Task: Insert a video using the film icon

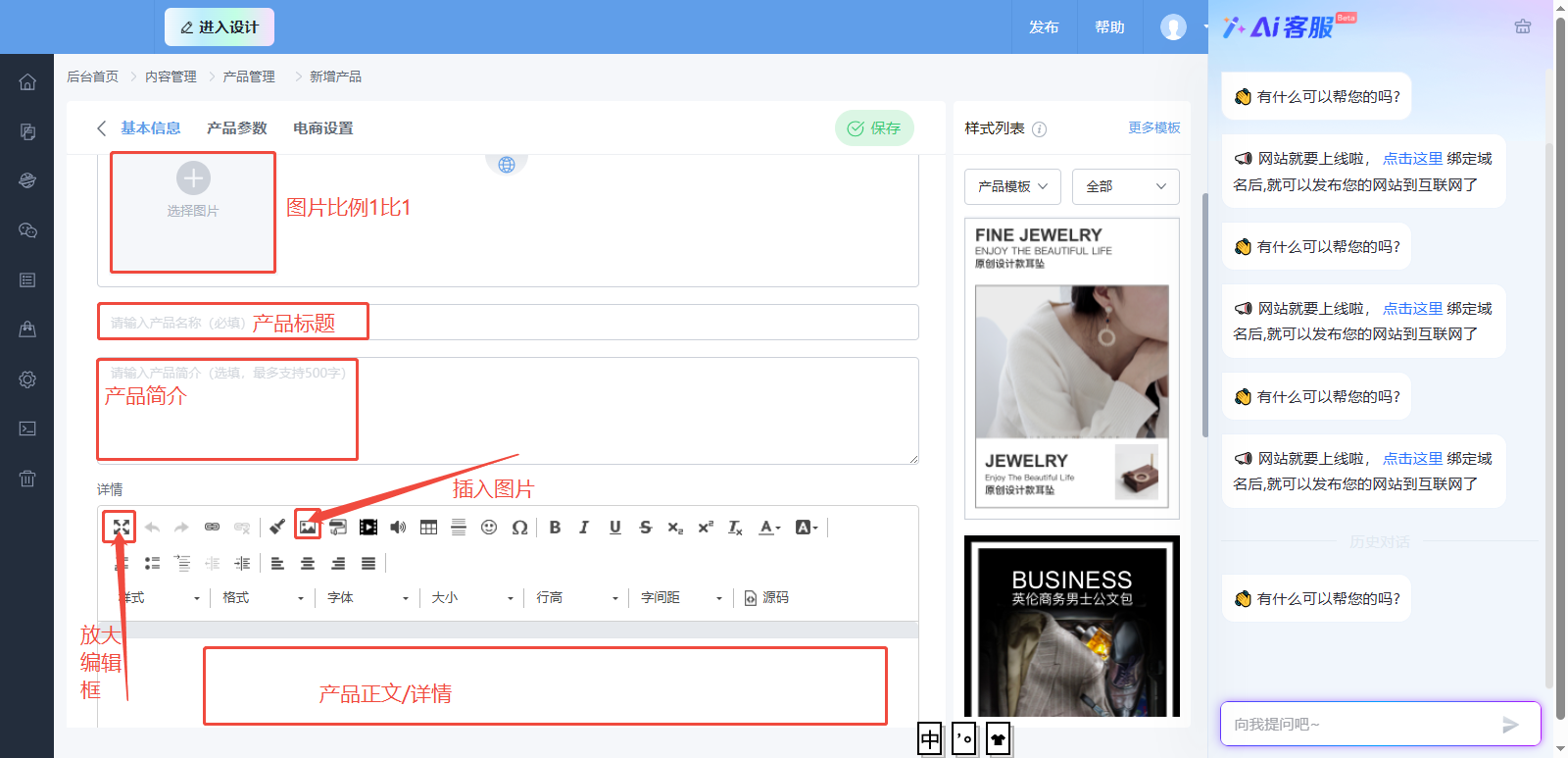Action: pyautogui.click(x=368, y=528)
